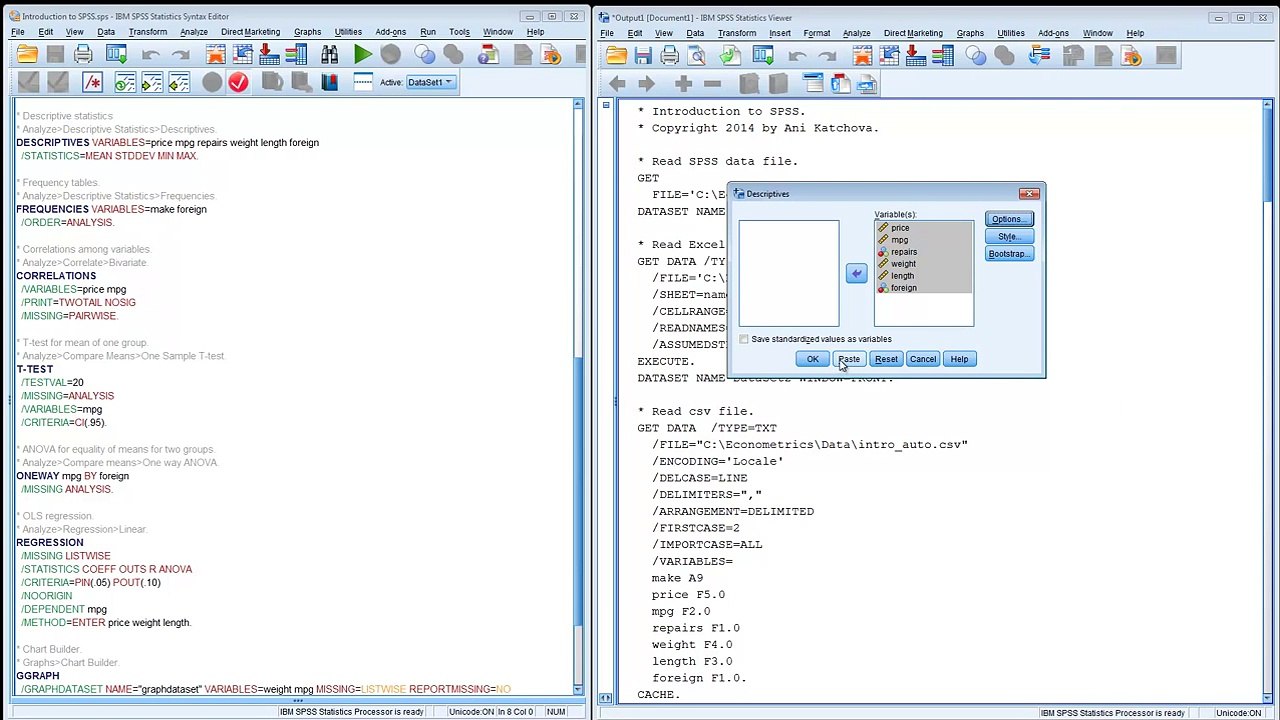Viewport: 1280px width, 720px height.
Task: Open Insert menu in Viewer
Action: [780, 33]
